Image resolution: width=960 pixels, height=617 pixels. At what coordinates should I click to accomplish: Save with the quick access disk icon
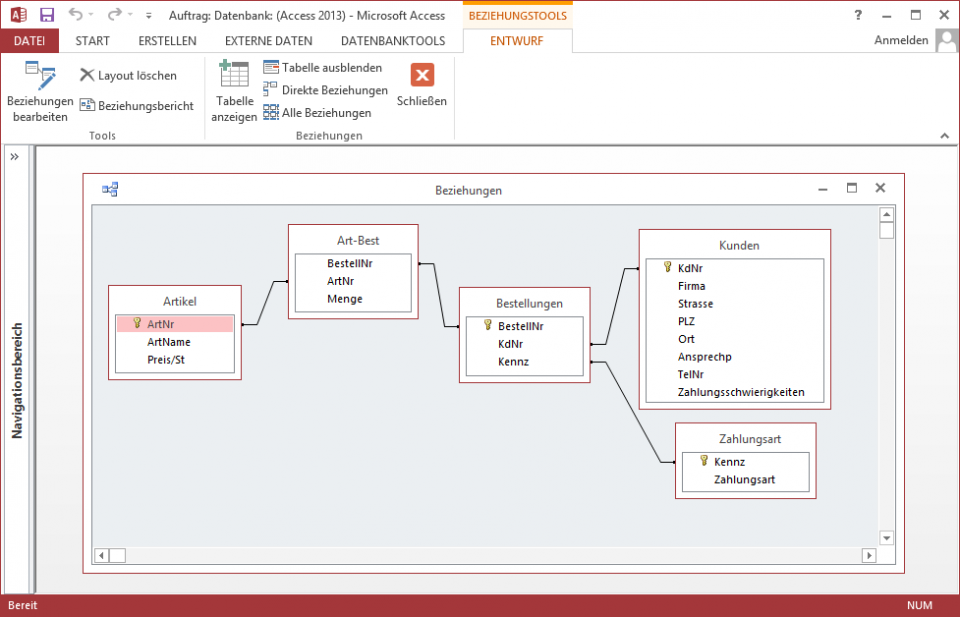pos(47,15)
